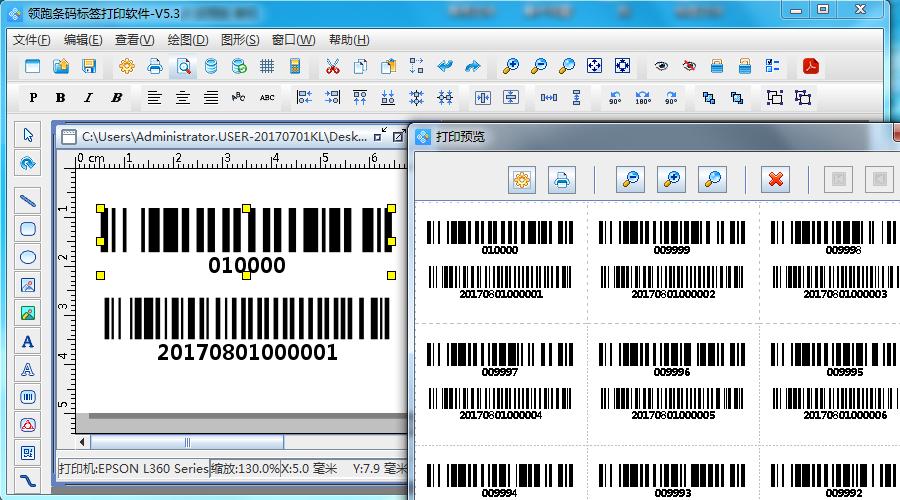Screen dimensions: 900x500
Task: Open the 帮助(H) menu
Action: point(348,40)
